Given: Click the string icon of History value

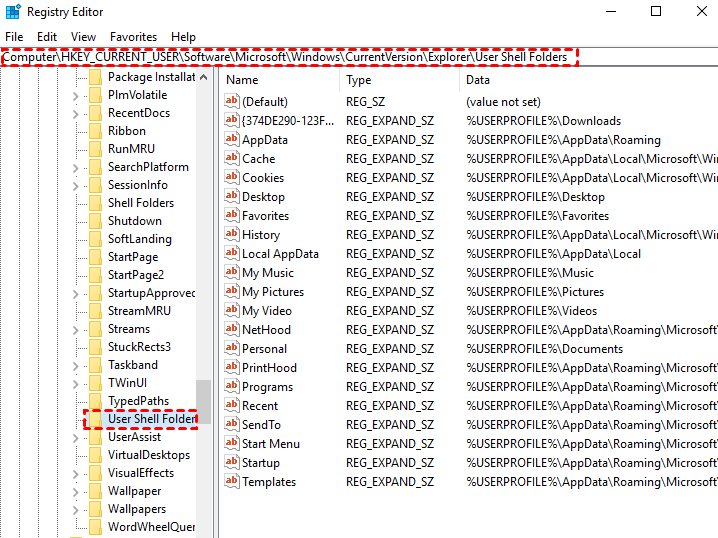Looking at the screenshot, I should point(232,234).
